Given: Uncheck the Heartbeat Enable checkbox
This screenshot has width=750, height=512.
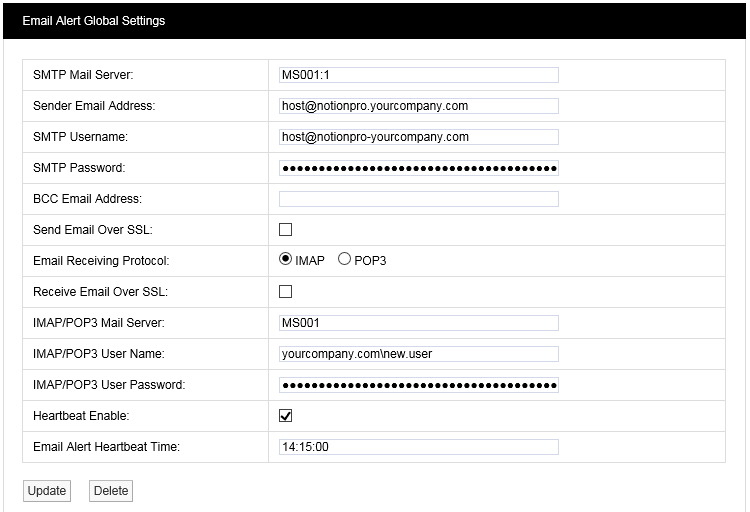Looking at the screenshot, I should pyautogui.click(x=286, y=416).
